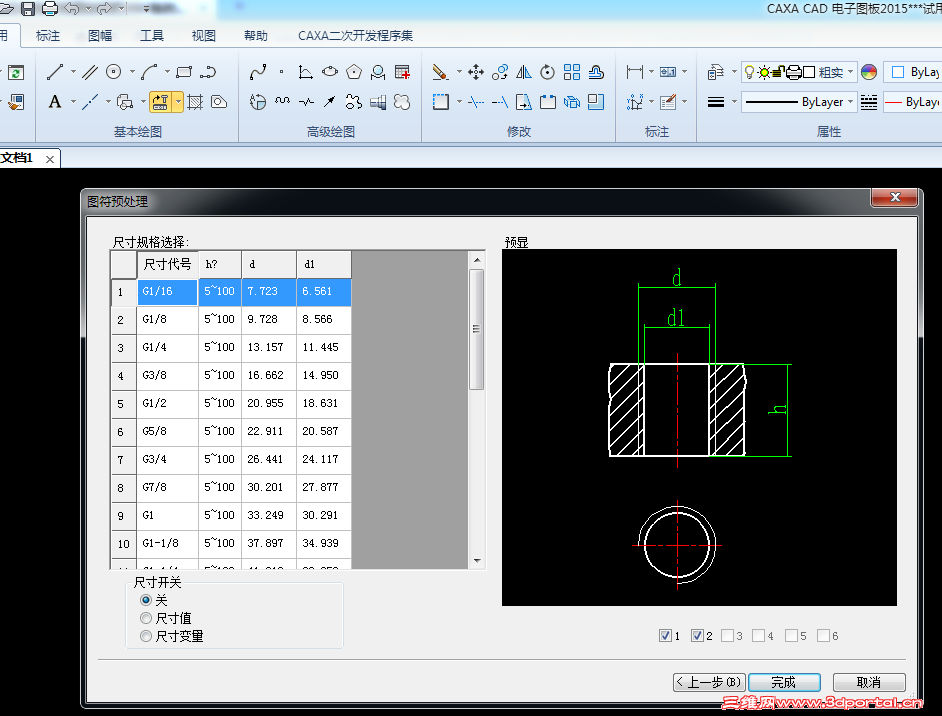Click the move/pan tool icon
The image size is (942, 716).
pos(476,72)
